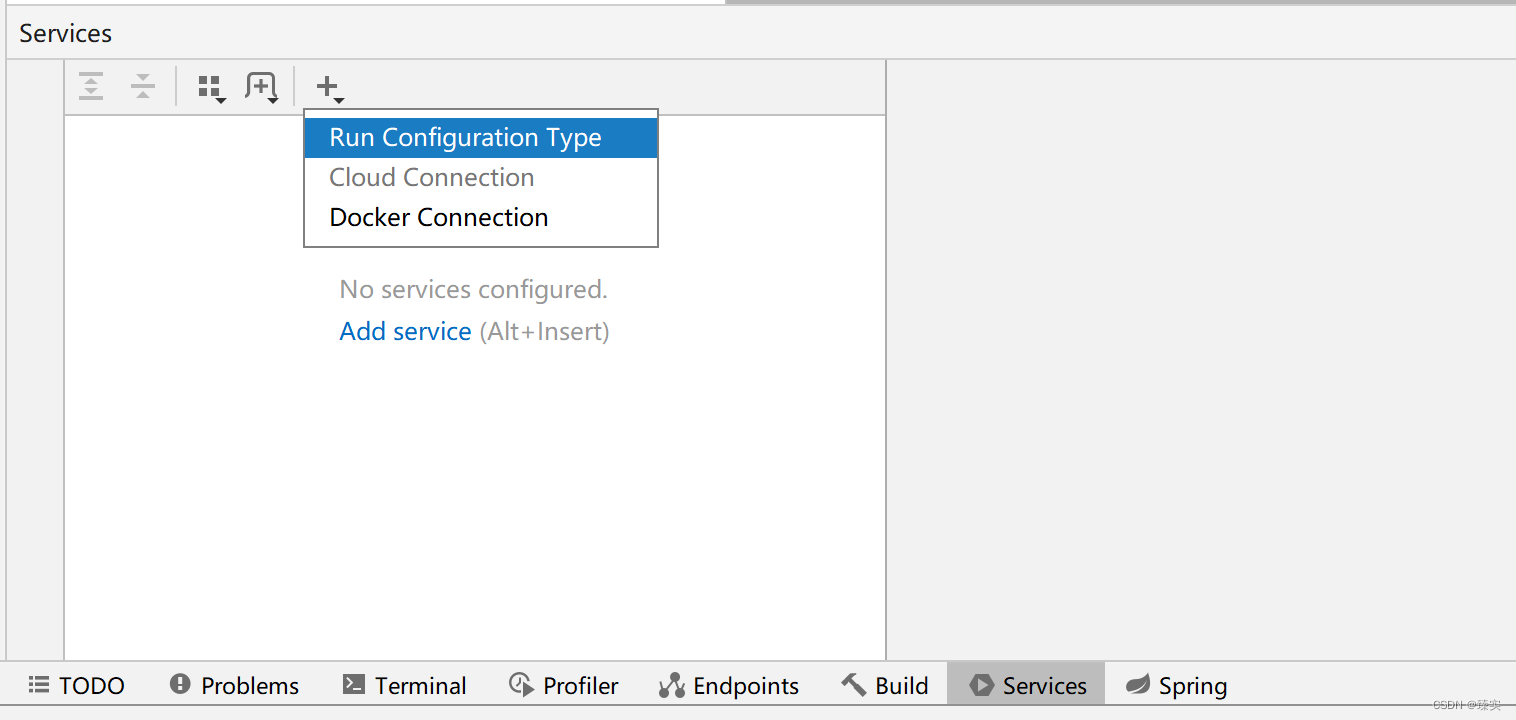The height and width of the screenshot is (720, 1516).
Task: Open the Problems tool window tab
Action: (234, 685)
